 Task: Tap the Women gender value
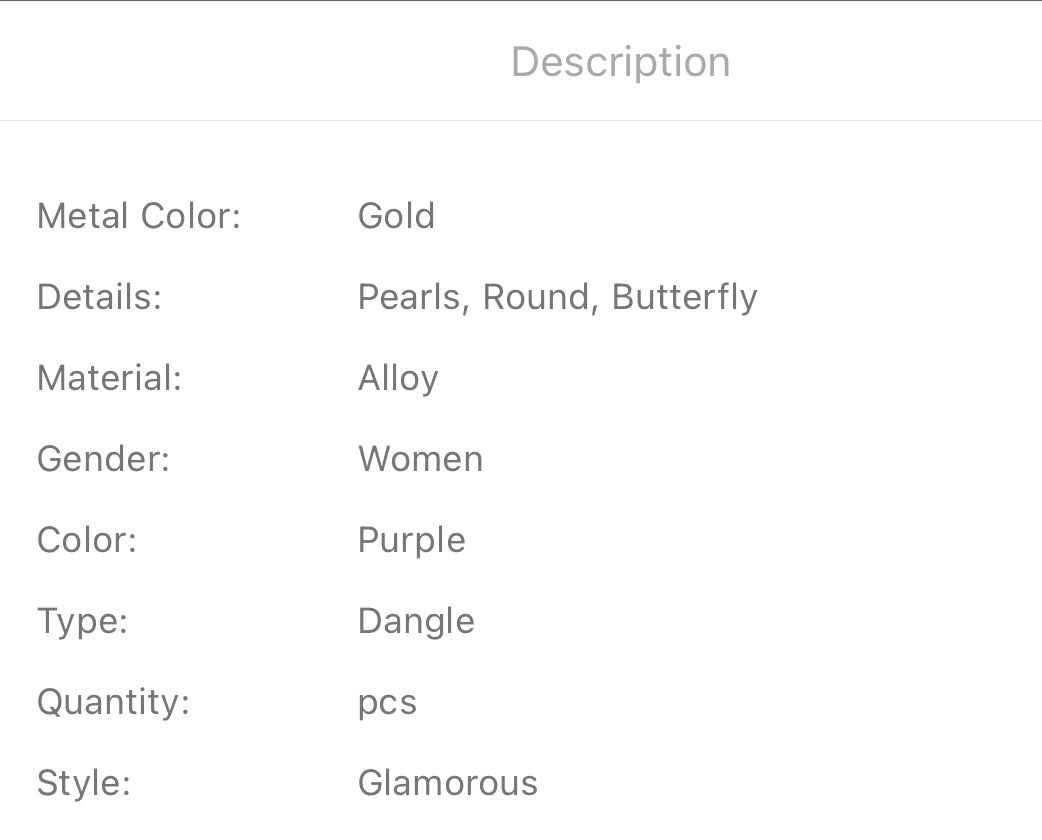[420, 459]
